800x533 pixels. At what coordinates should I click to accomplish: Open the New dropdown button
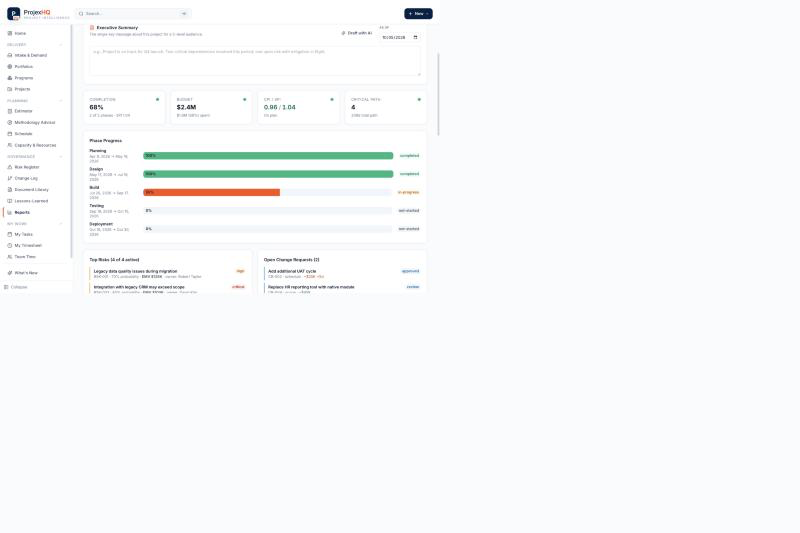[418, 14]
